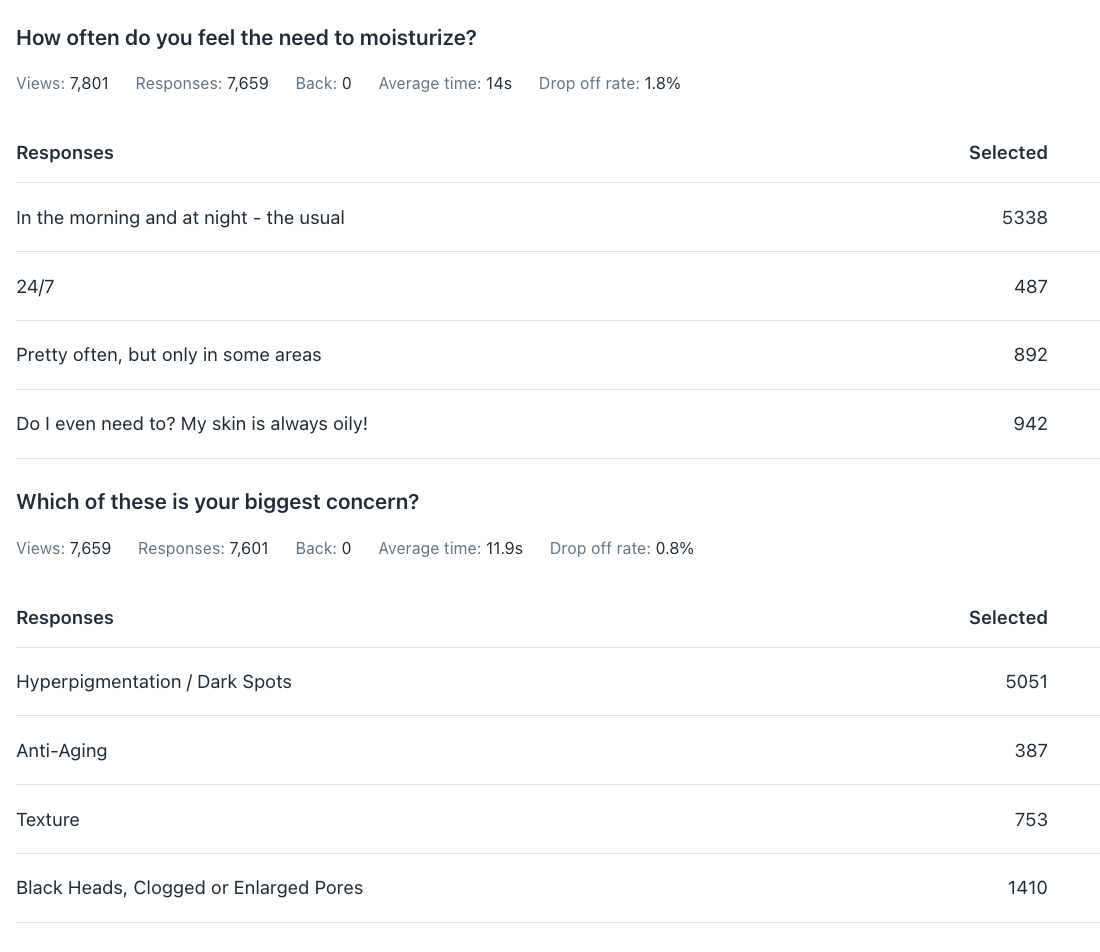Click the 'How often do you feel the need to moisturize?' heading
This screenshot has height=952, width=1100.
[x=246, y=38]
